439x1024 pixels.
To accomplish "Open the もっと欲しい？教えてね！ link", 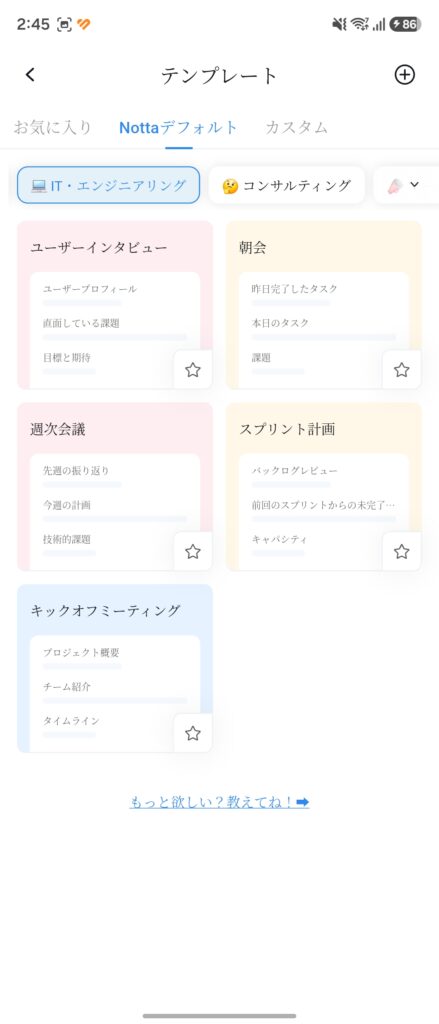I will tap(220, 803).
